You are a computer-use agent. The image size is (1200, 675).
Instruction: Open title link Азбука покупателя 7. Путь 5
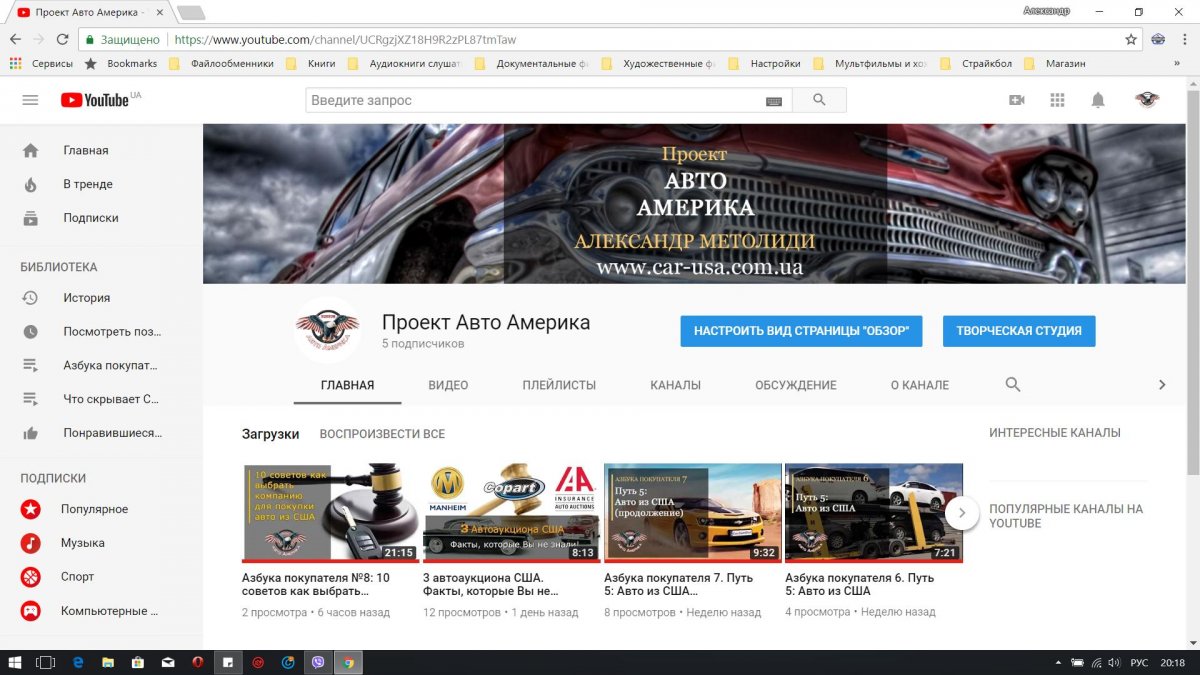(x=679, y=584)
